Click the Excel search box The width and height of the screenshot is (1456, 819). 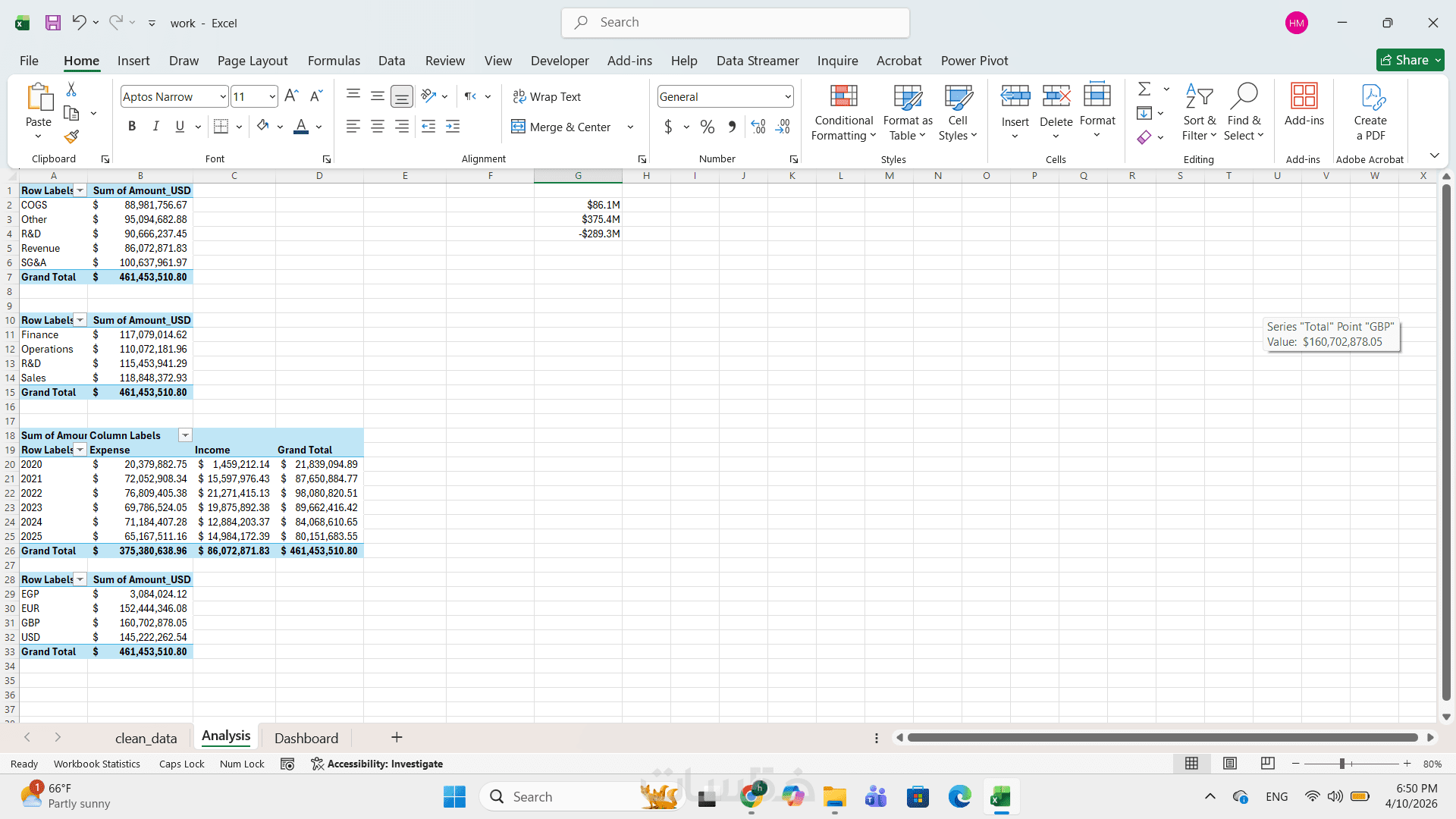click(736, 23)
